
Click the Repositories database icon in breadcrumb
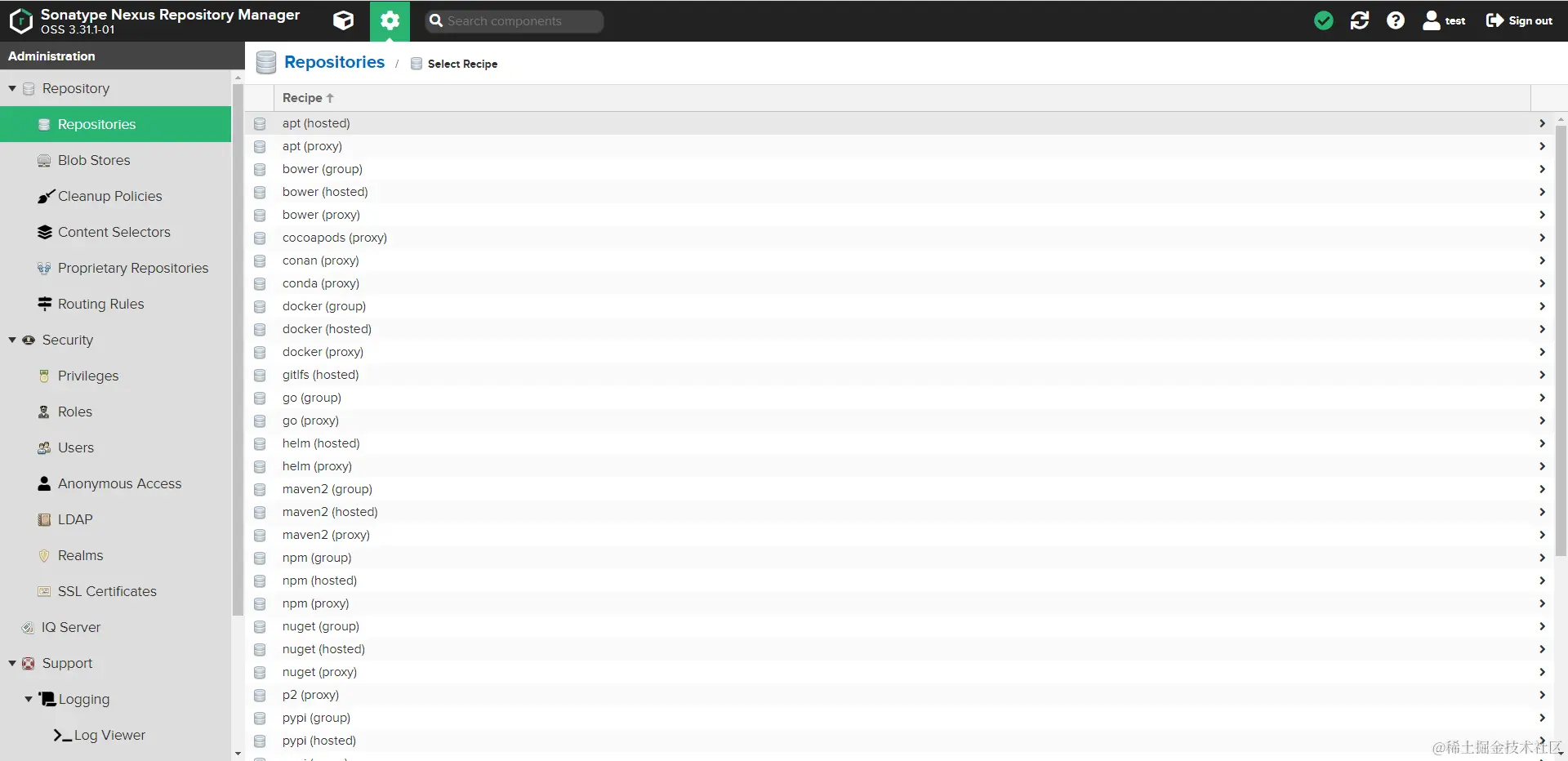[266, 62]
